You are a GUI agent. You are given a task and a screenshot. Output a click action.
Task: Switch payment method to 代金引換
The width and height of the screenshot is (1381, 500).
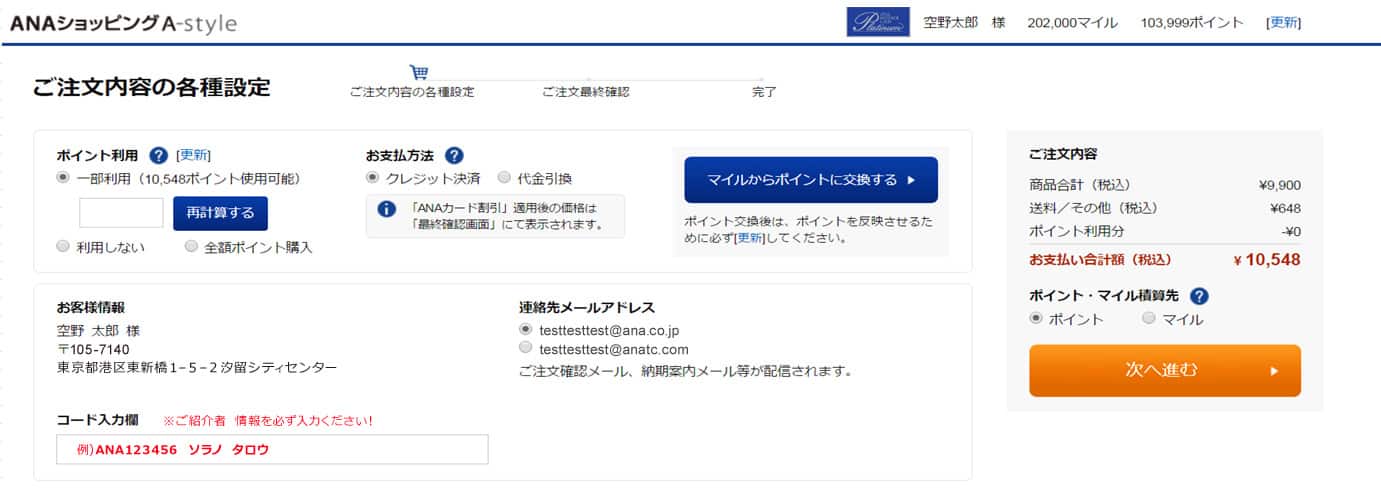coord(503,178)
